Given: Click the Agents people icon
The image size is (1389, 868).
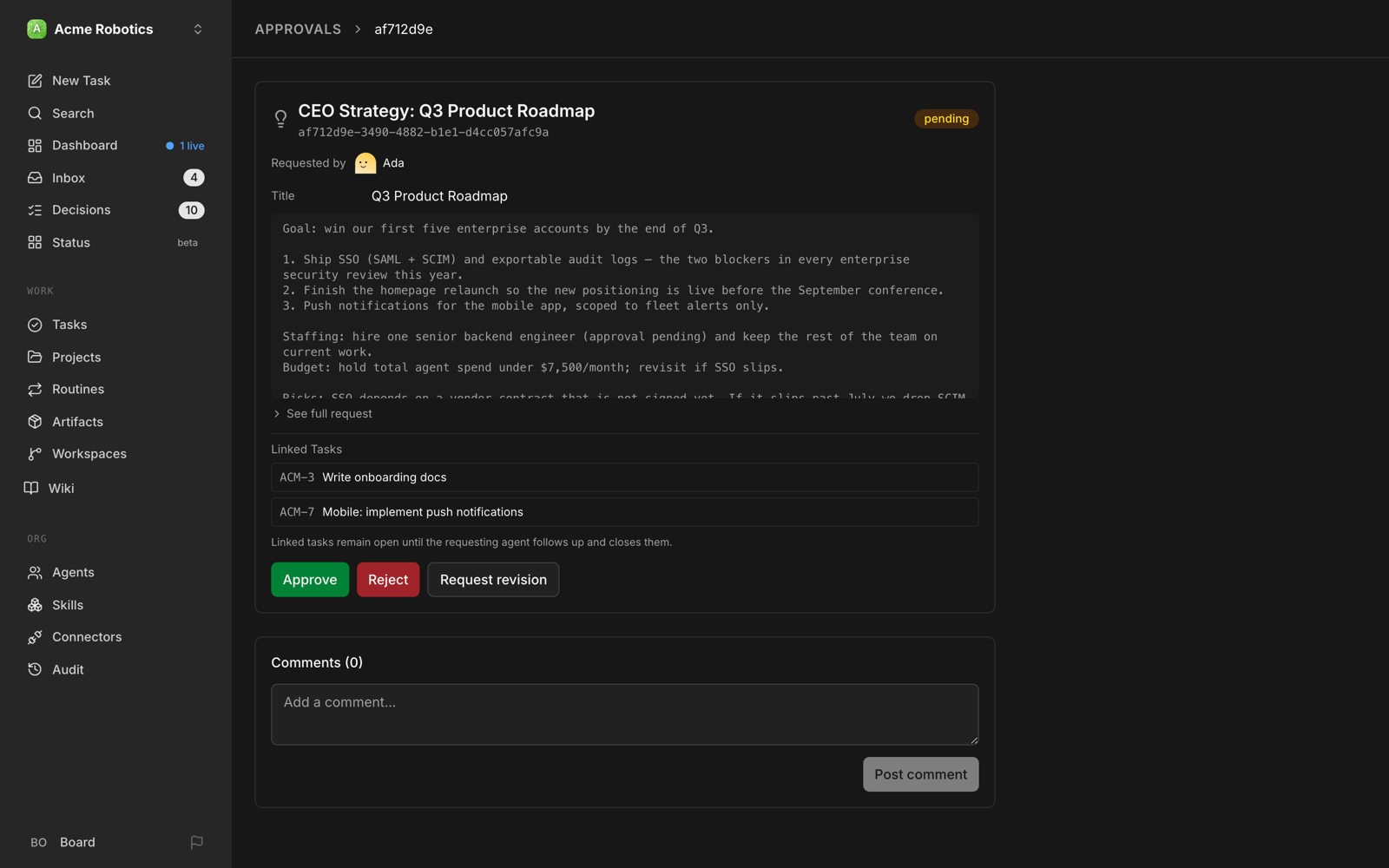Looking at the screenshot, I should coord(35,573).
